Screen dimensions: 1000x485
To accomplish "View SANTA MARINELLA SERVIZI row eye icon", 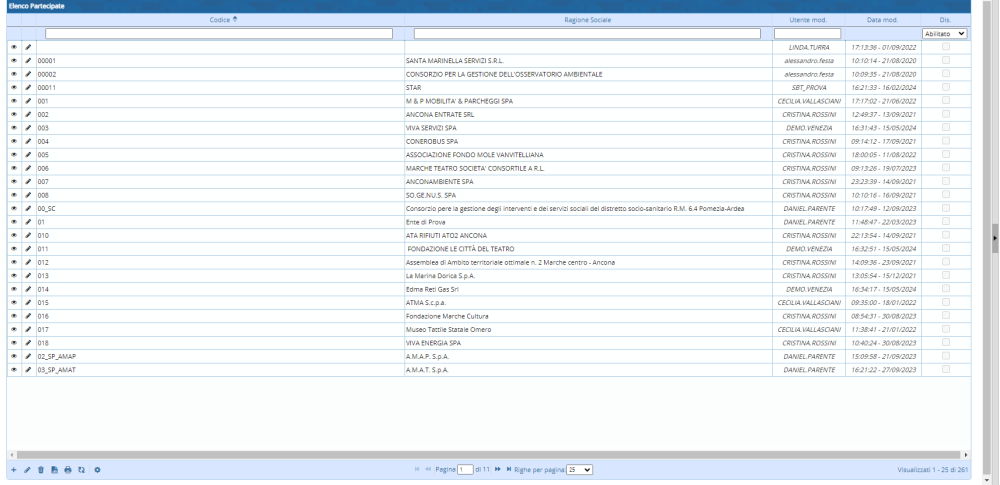I will 14,61.
